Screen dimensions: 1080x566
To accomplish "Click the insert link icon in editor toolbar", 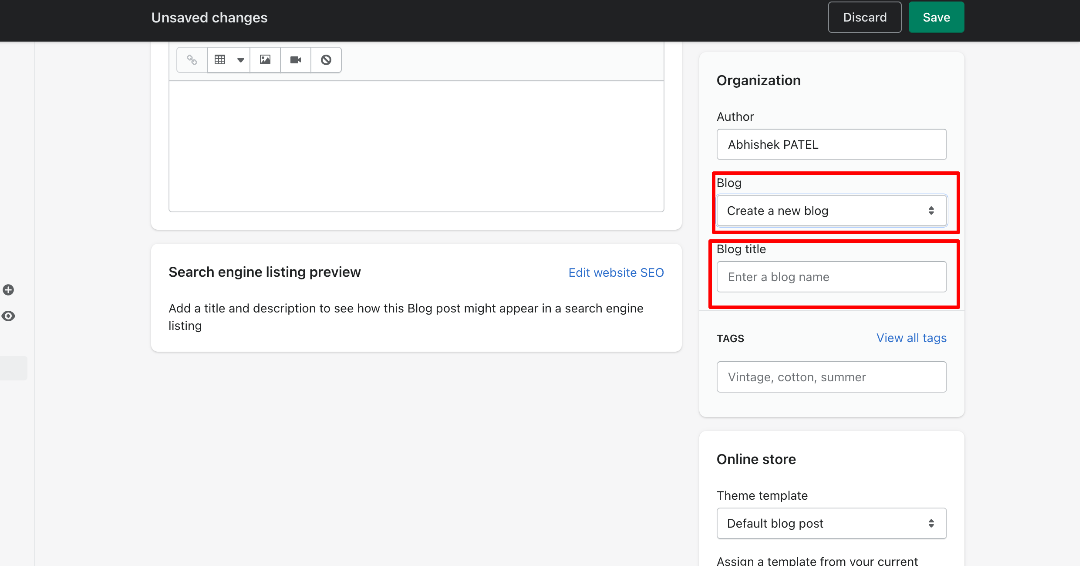I will click(x=192, y=60).
